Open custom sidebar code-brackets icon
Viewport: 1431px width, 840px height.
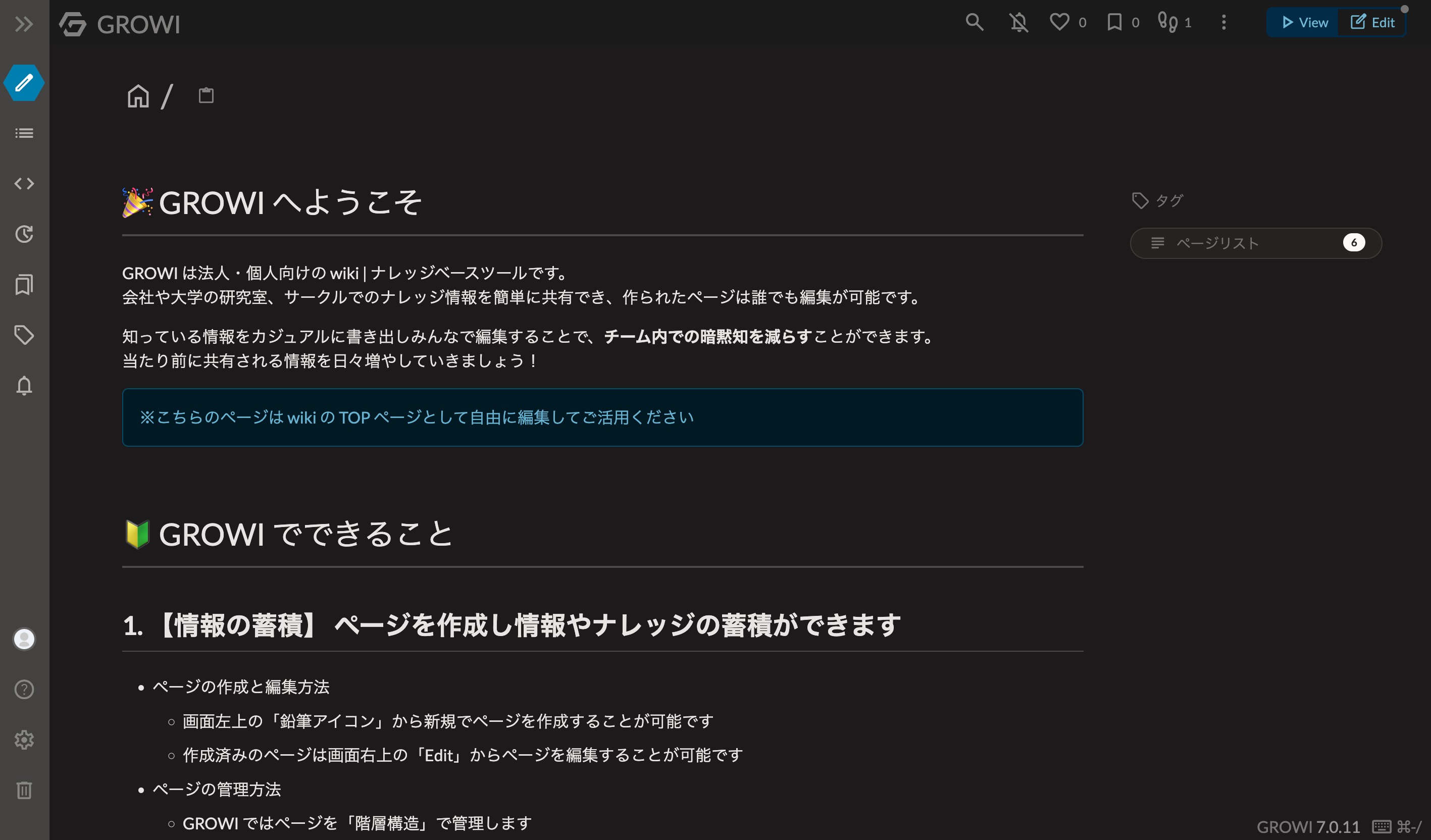(24, 183)
